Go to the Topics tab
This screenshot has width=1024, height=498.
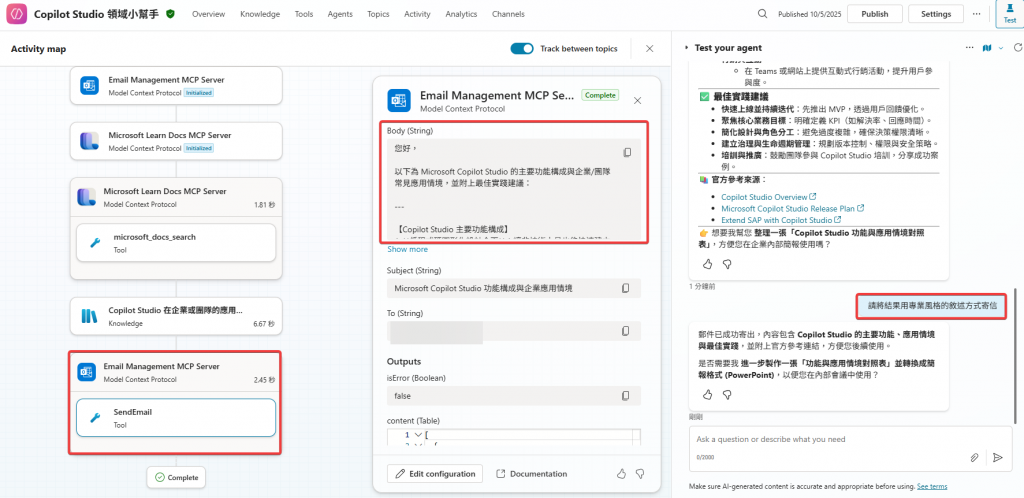point(378,14)
